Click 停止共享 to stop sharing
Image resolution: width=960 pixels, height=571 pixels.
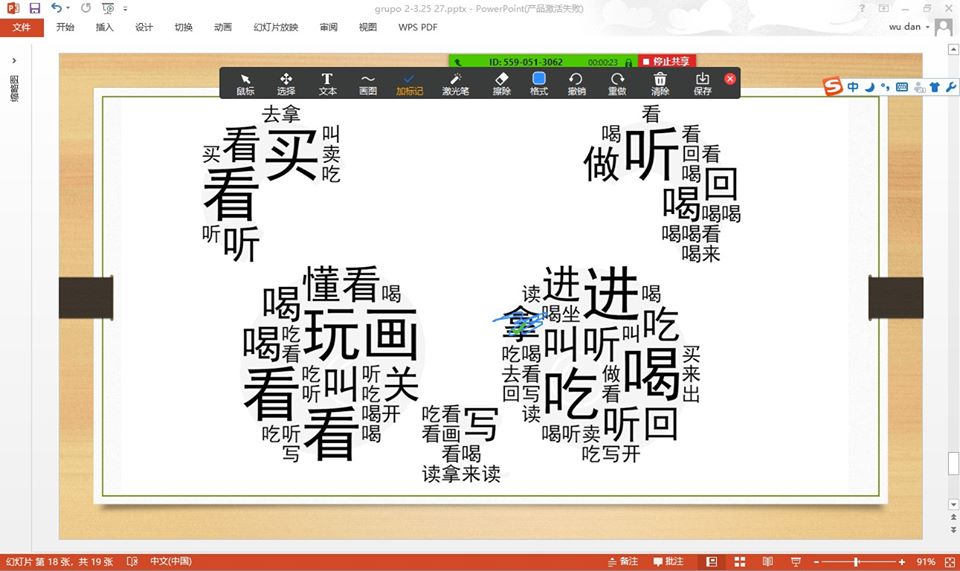[x=666, y=61]
